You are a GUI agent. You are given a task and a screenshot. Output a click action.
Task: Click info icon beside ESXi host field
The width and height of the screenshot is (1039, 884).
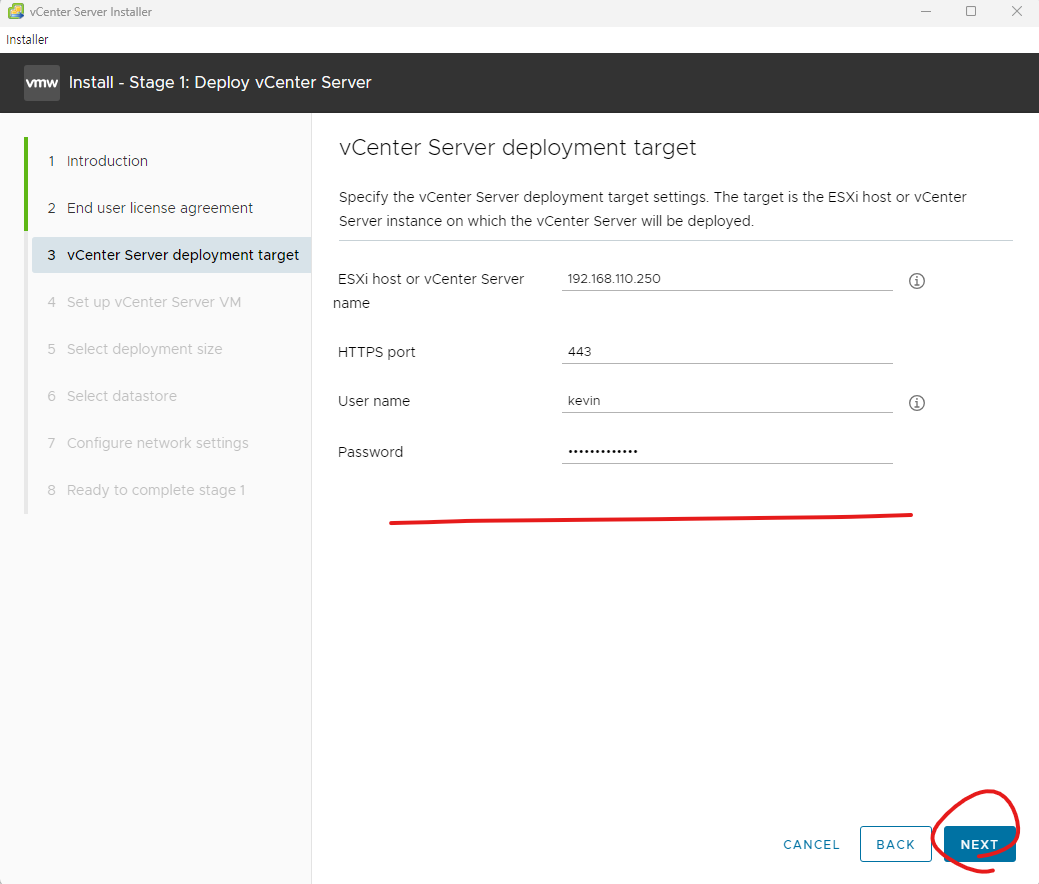tap(916, 281)
